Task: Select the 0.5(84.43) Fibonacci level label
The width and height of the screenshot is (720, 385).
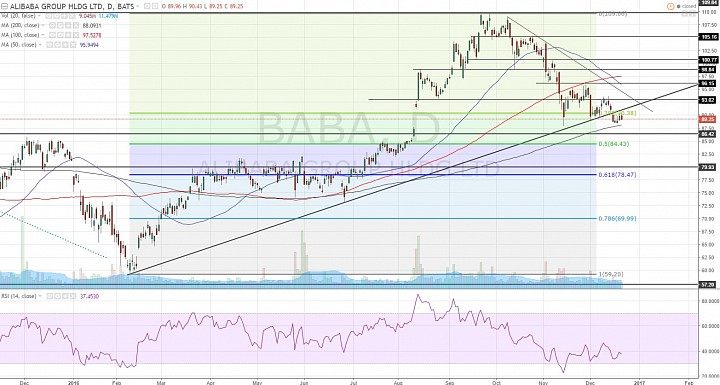Action: coord(613,144)
